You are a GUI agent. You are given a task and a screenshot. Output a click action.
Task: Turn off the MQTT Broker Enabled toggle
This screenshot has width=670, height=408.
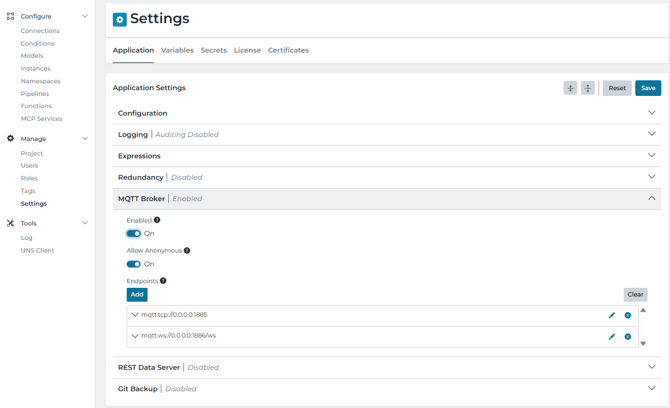(133, 234)
